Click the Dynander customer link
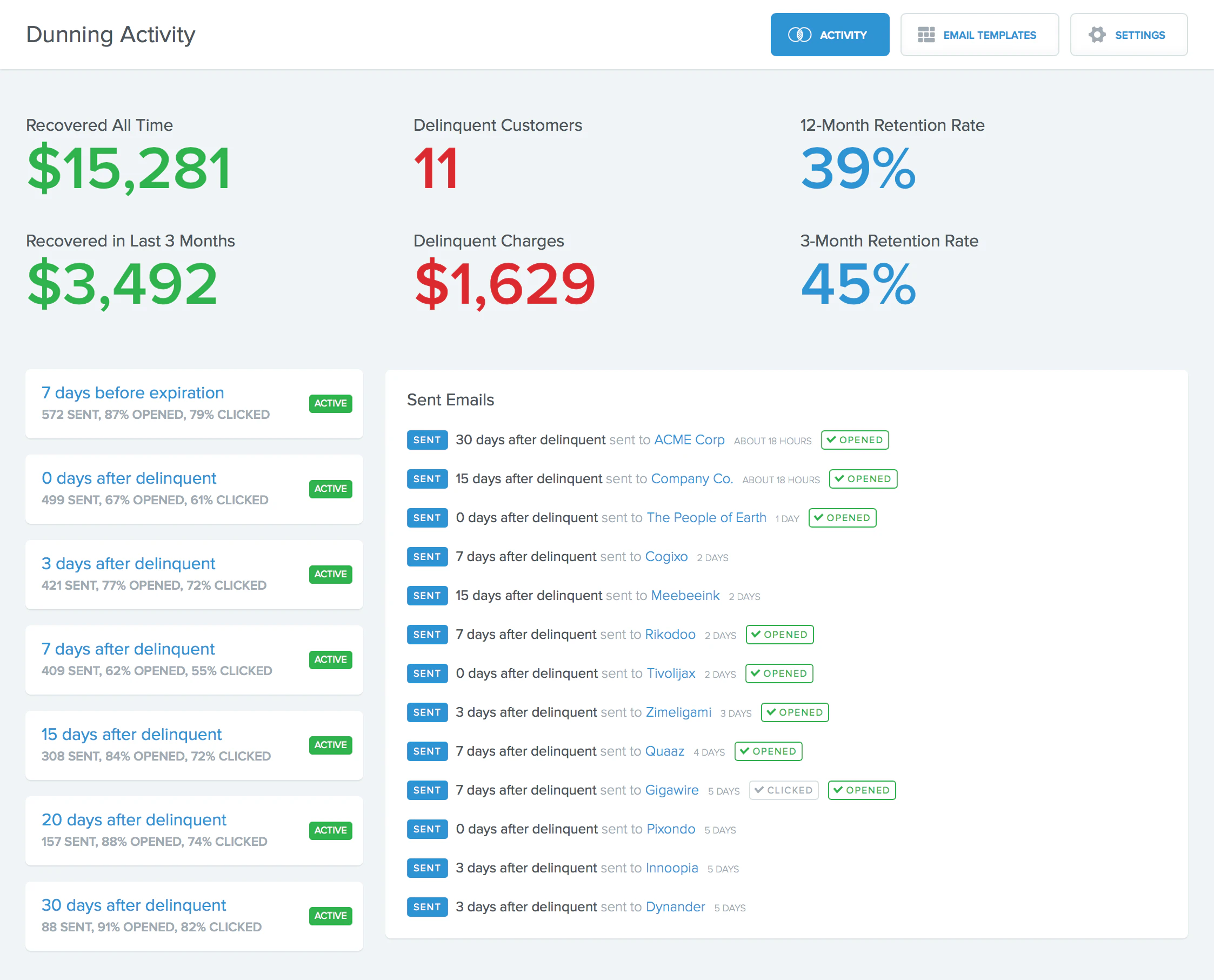 [675, 906]
